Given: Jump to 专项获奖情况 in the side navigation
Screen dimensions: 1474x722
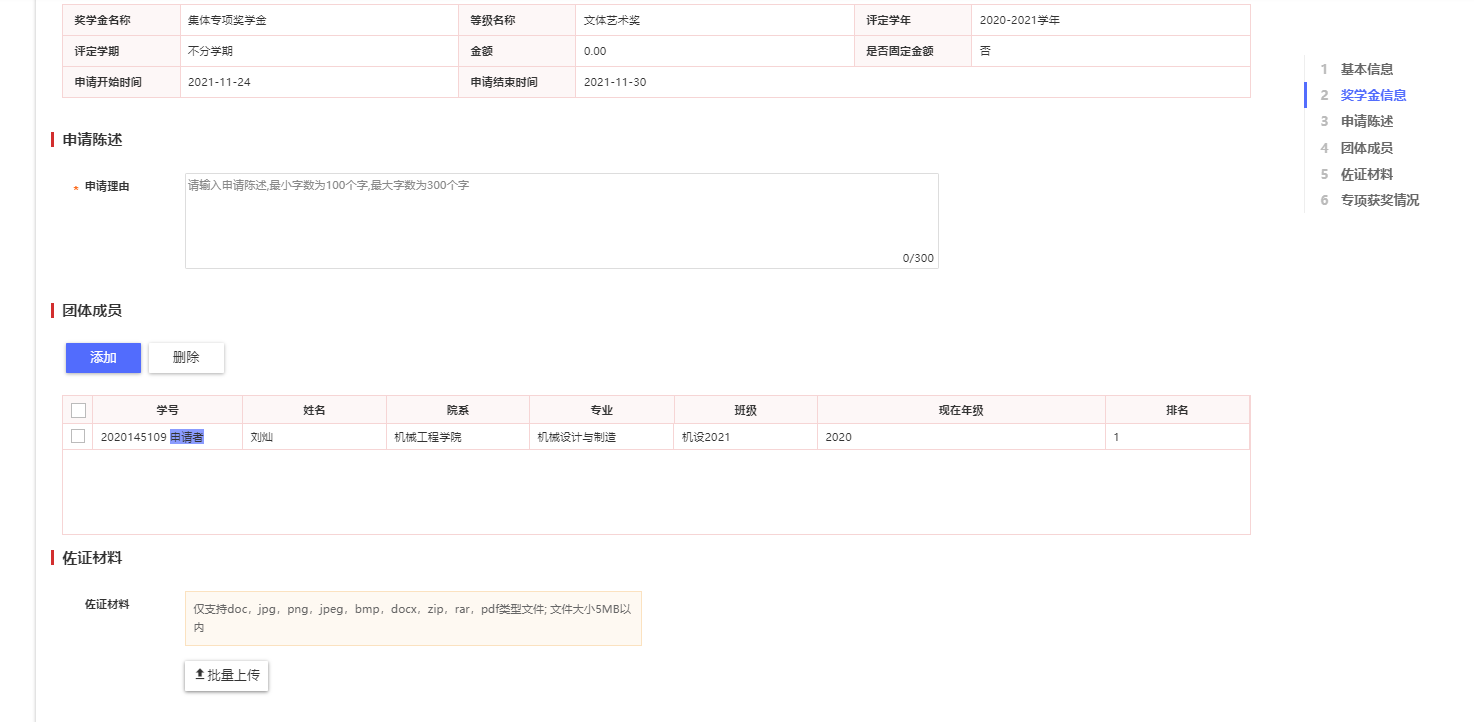Looking at the screenshot, I should pos(1379,200).
